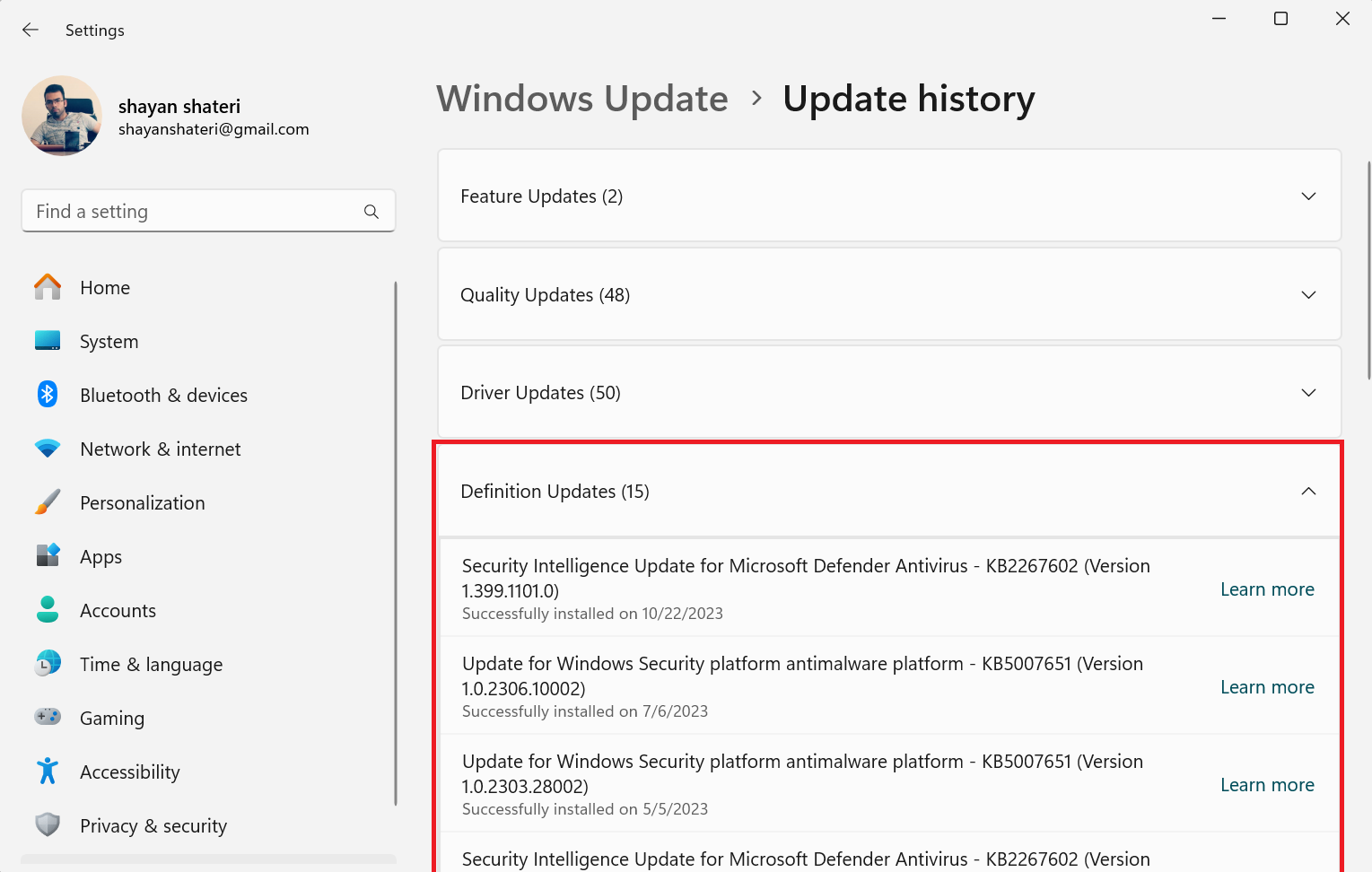Minimize the Settings window
Screen dimensions: 1372x872
(1219, 19)
